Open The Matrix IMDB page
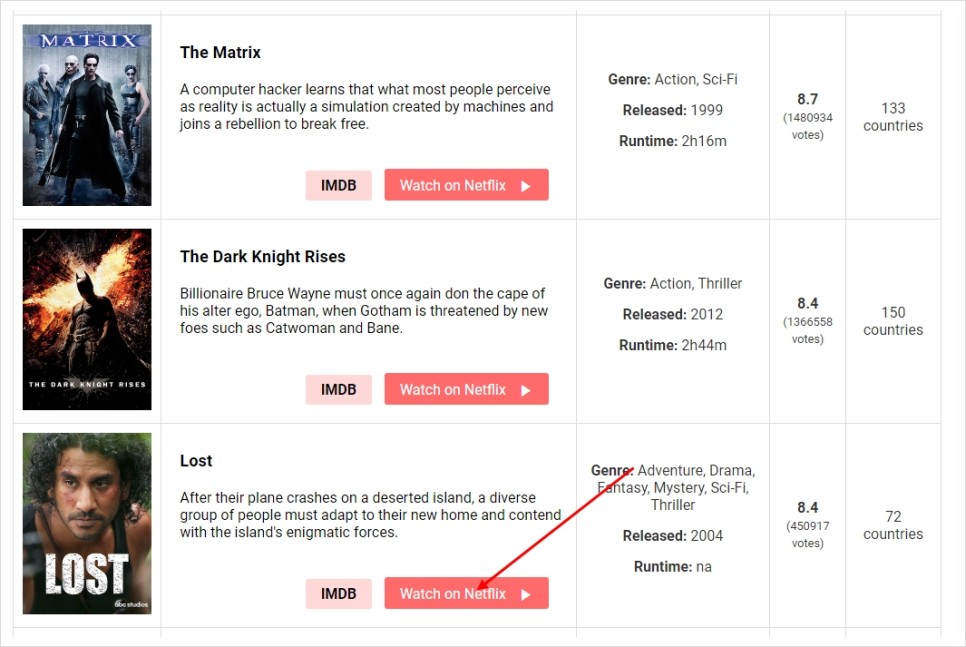This screenshot has width=966, height=647. point(338,185)
